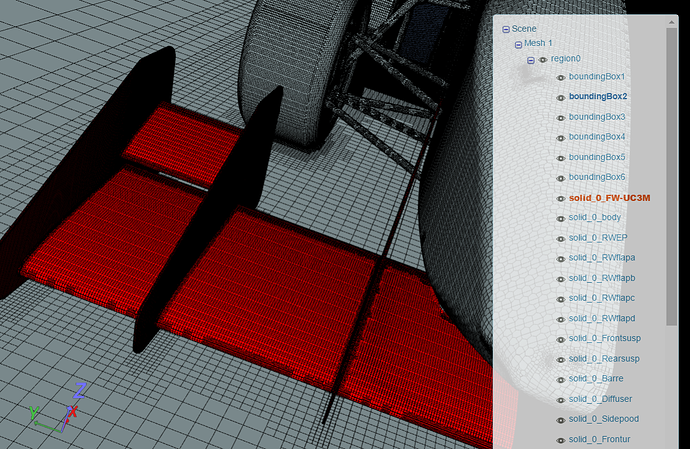
Task: Select boundingBox4 entry
Action: [597, 137]
